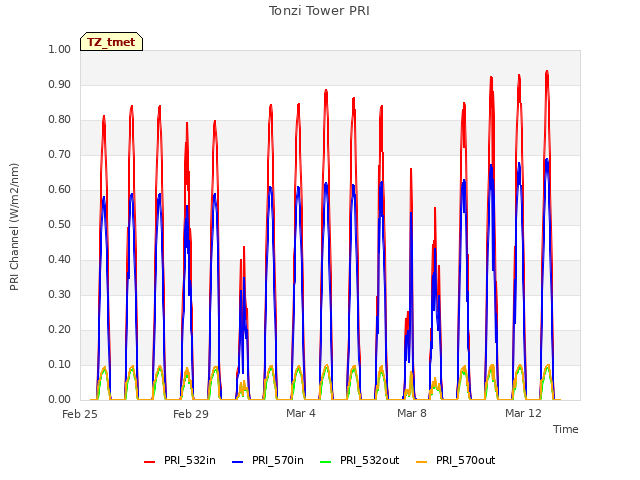
Task: Click the green PRI_532out legend swatch
Action: click(x=326, y=462)
